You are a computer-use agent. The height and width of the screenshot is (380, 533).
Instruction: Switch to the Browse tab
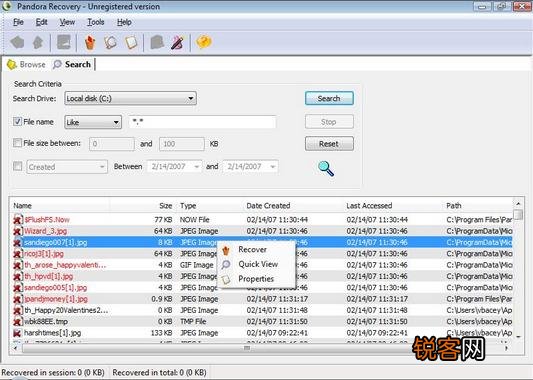[26, 64]
